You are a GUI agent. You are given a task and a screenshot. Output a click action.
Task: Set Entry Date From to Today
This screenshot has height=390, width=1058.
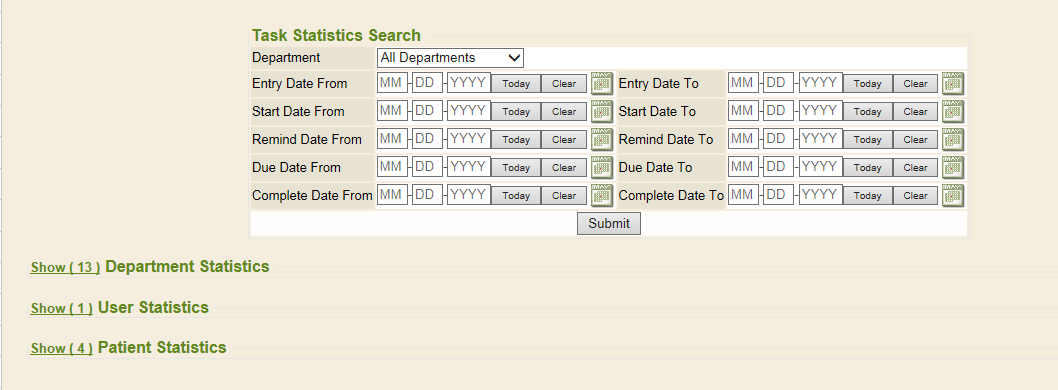[x=516, y=84]
